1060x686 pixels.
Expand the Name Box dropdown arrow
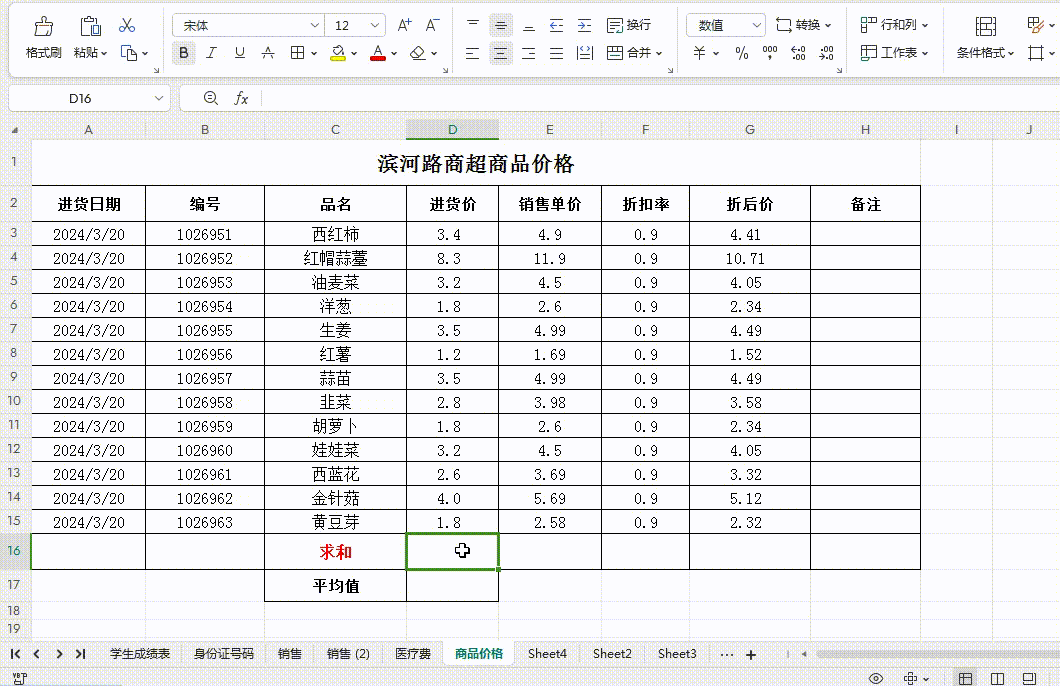pos(159,98)
